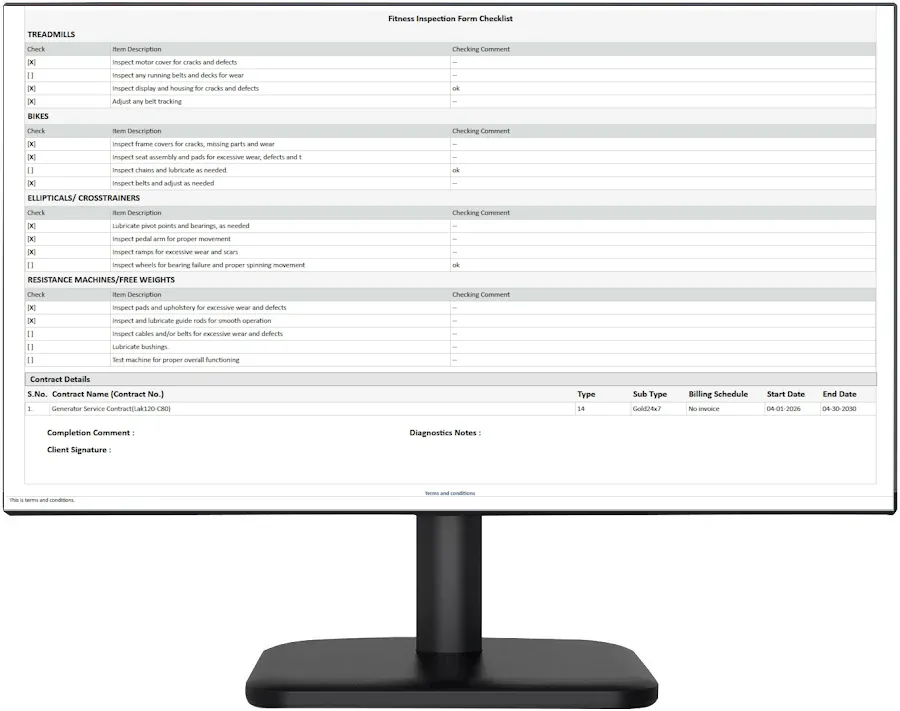Toggle checkbox for 'Inspect motor cover for cracks'
The height and width of the screenshot is (711, 900).
click(32, 63)
